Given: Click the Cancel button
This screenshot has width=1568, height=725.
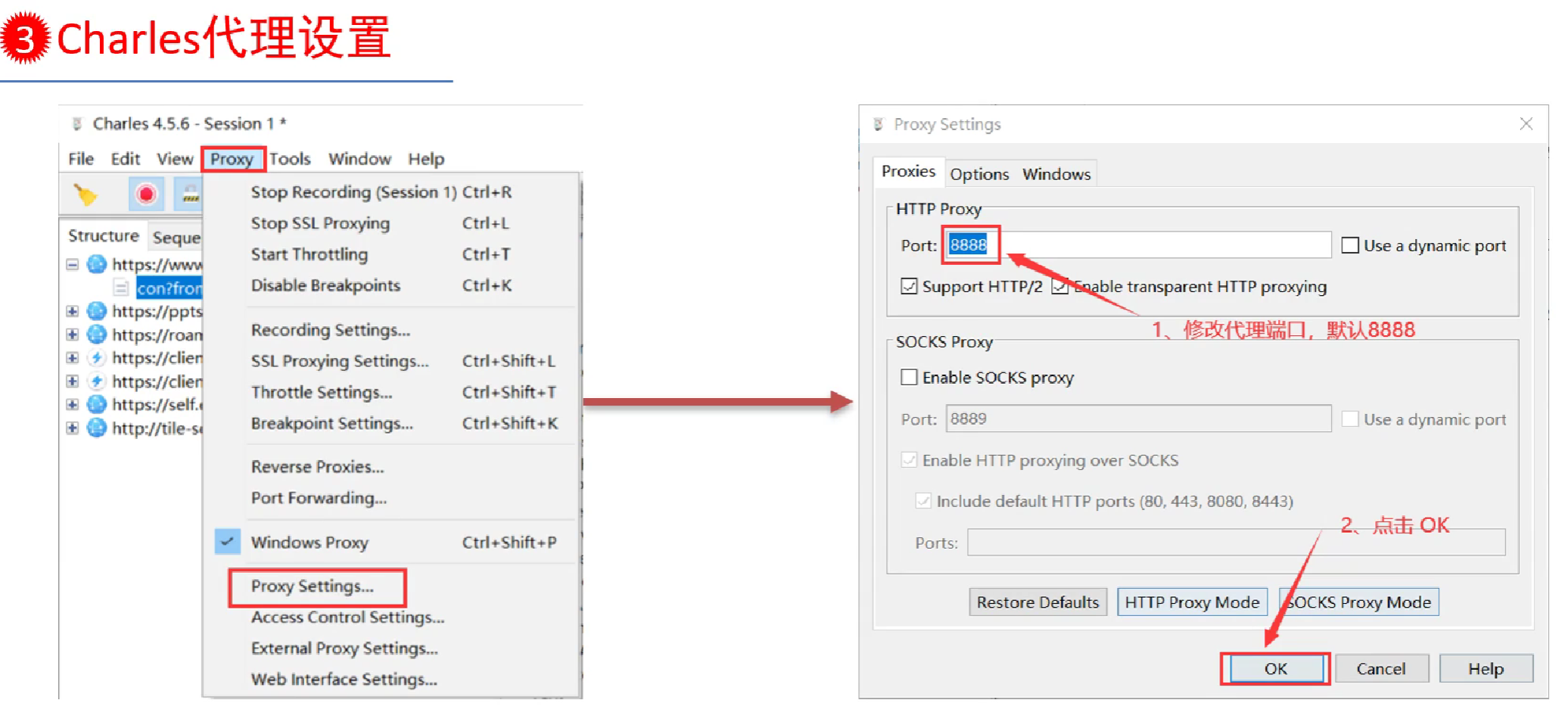Looking at the screenshot, I should pyautogui.click(x=1381, y=669).
